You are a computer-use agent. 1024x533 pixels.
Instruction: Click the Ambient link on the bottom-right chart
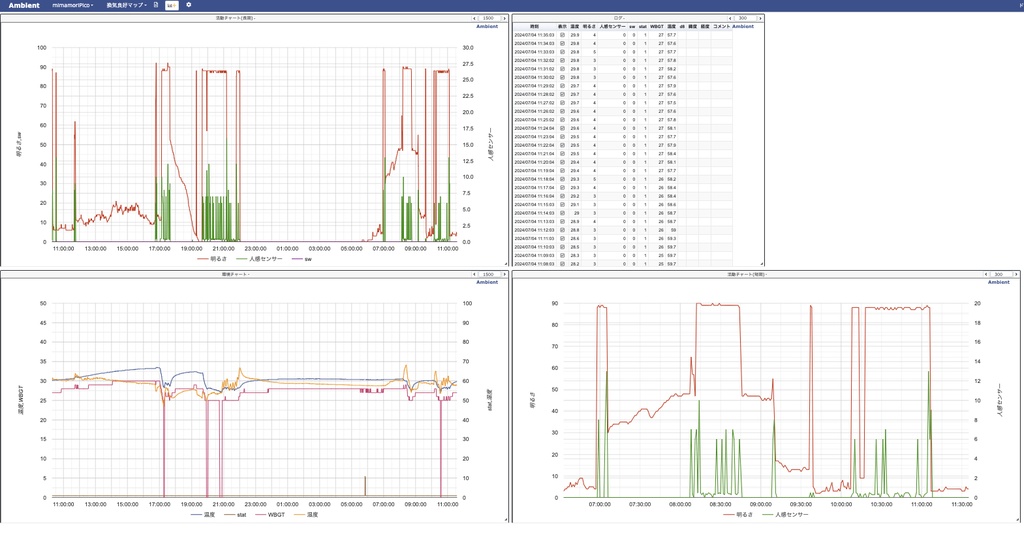click(x=999, y=282)
